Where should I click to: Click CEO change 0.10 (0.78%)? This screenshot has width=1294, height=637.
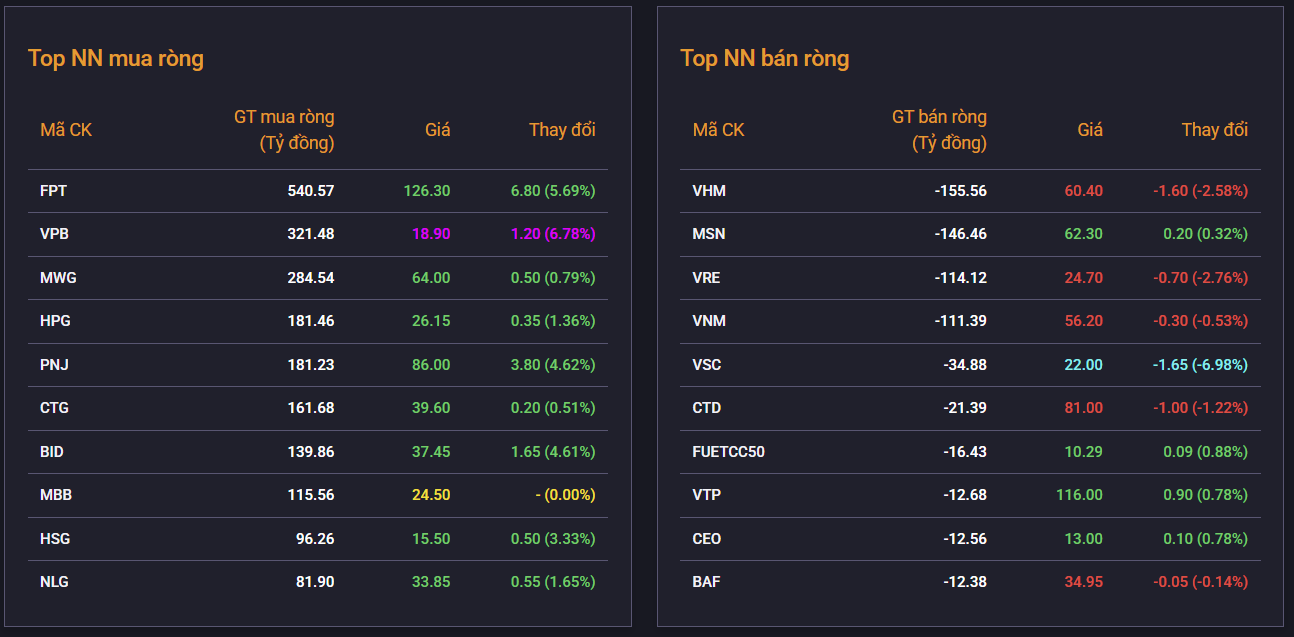[1205, 539]
